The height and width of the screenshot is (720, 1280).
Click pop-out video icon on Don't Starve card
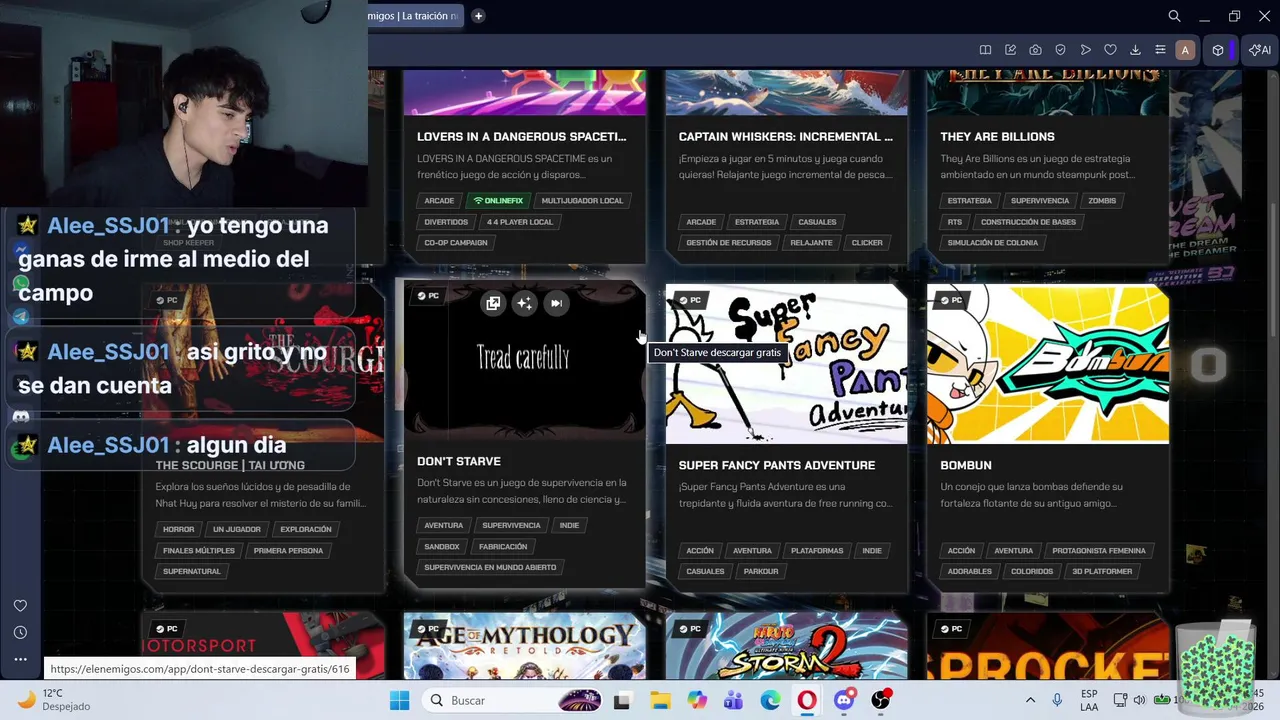tap(493, 303)
